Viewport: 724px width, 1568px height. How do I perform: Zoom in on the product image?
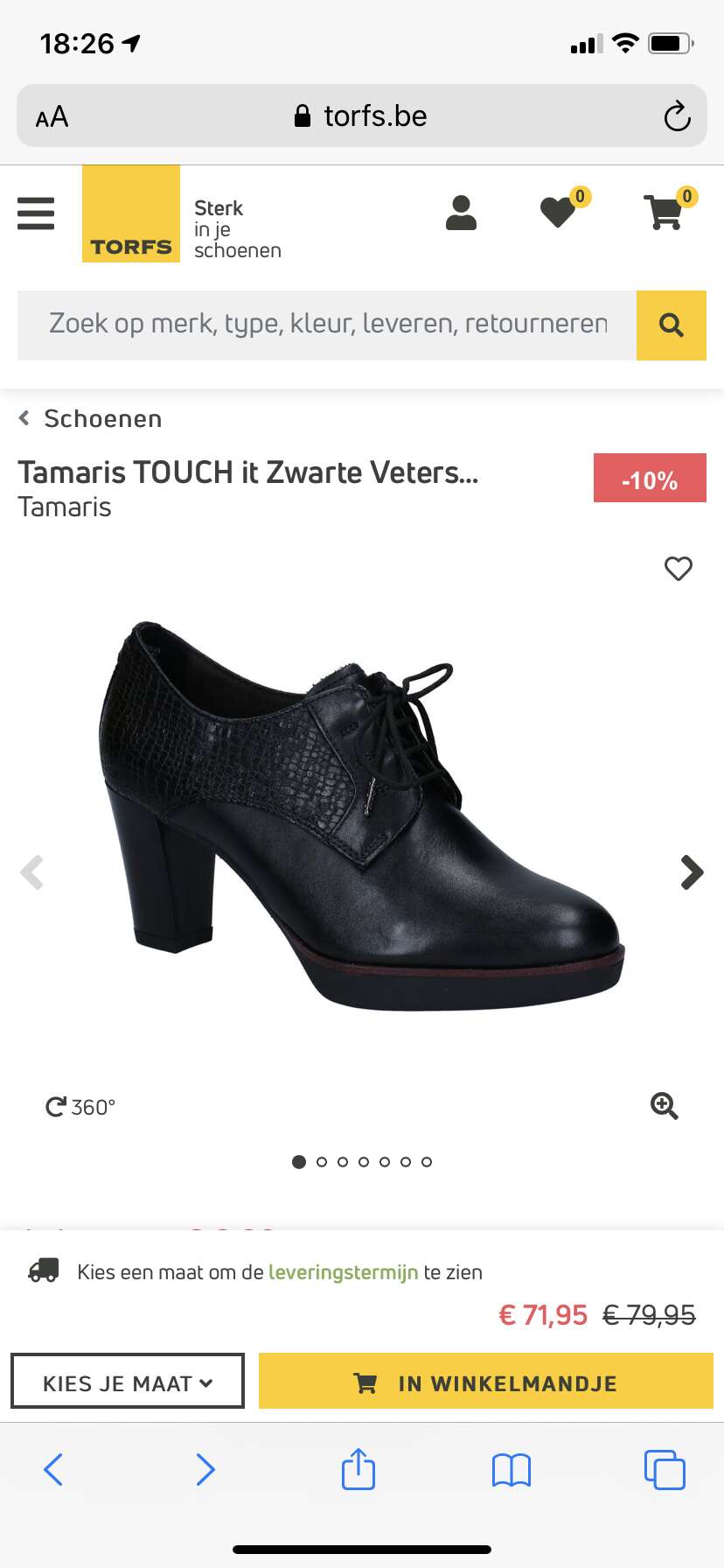coord(665,1106)
